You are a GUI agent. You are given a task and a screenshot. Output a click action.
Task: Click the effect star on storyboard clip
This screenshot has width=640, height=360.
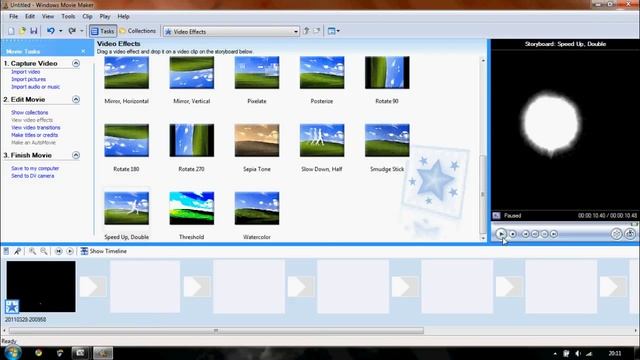point(12,306)
